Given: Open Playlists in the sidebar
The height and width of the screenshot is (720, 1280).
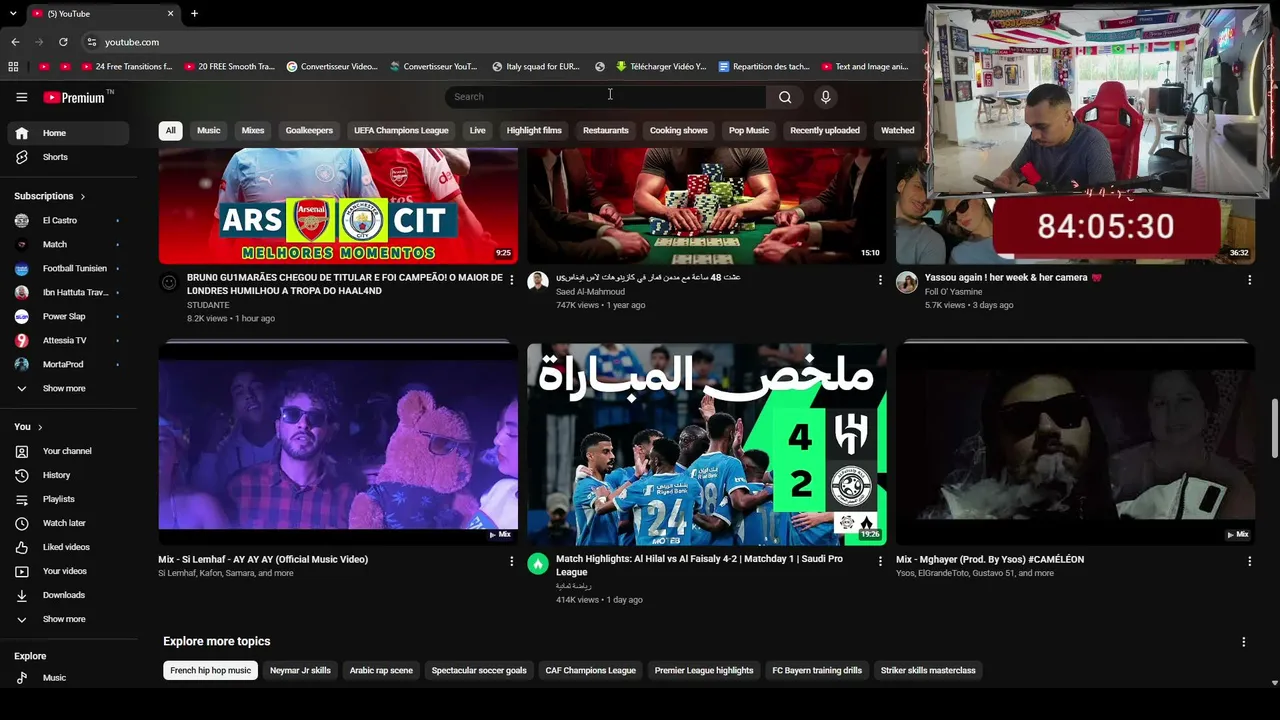Looking at the screenshot, I should pos(68,499).
